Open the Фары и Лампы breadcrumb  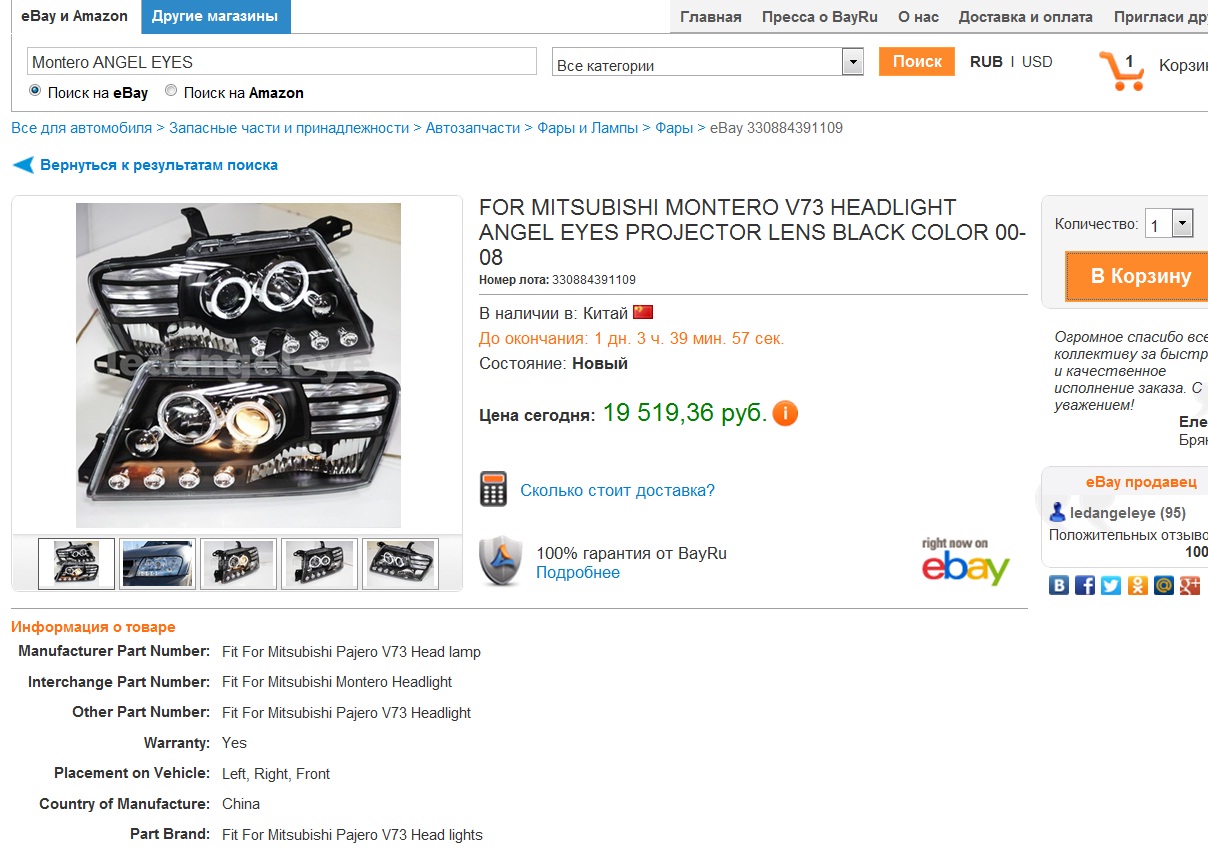tap(589, 128)
